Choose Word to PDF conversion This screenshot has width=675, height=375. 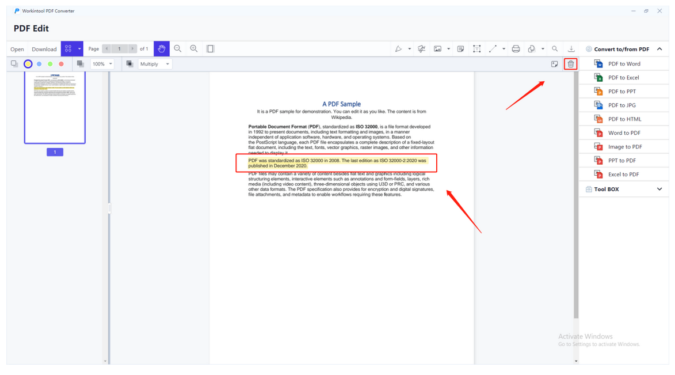[624, 133]
